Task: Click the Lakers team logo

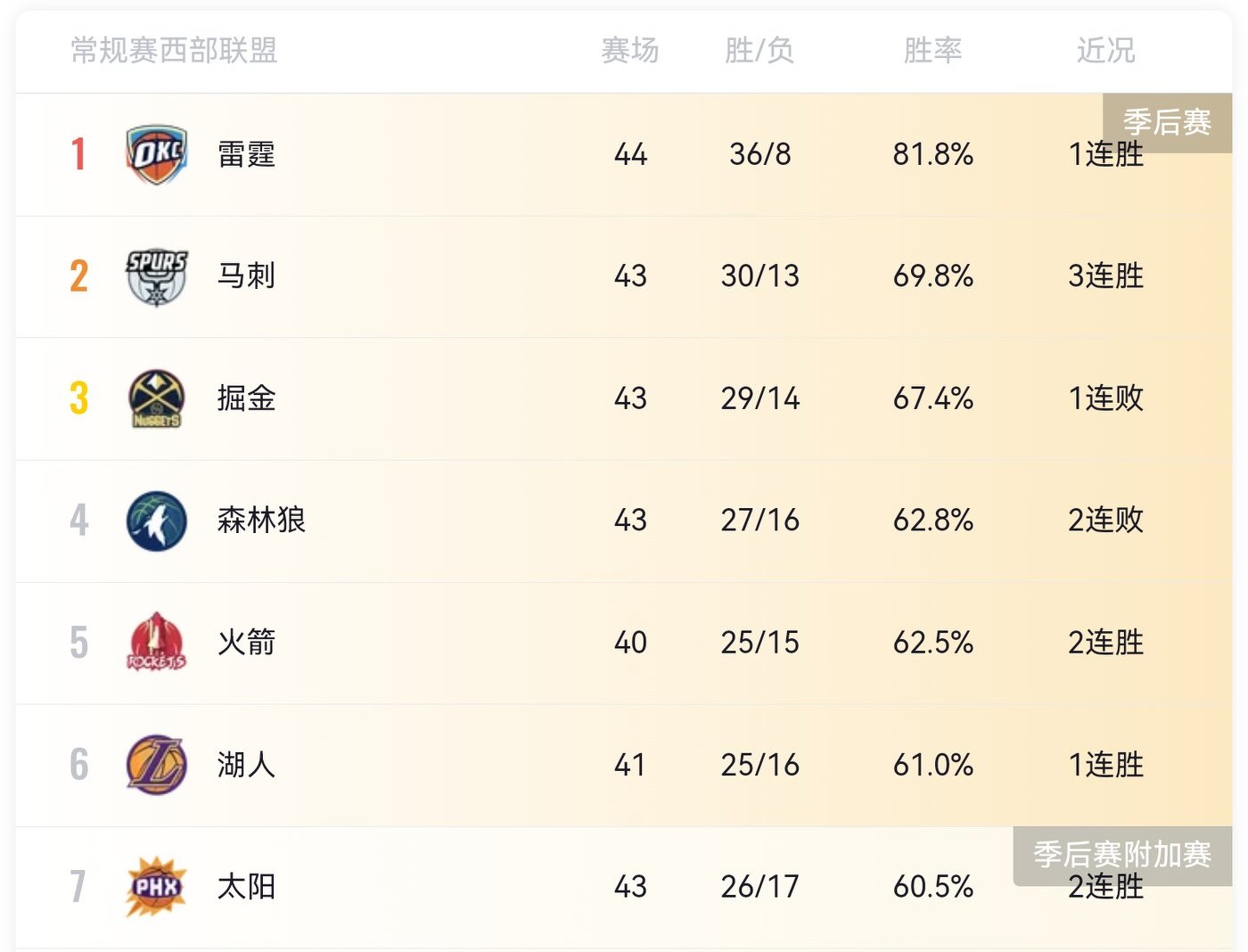Action: point(157,765)
